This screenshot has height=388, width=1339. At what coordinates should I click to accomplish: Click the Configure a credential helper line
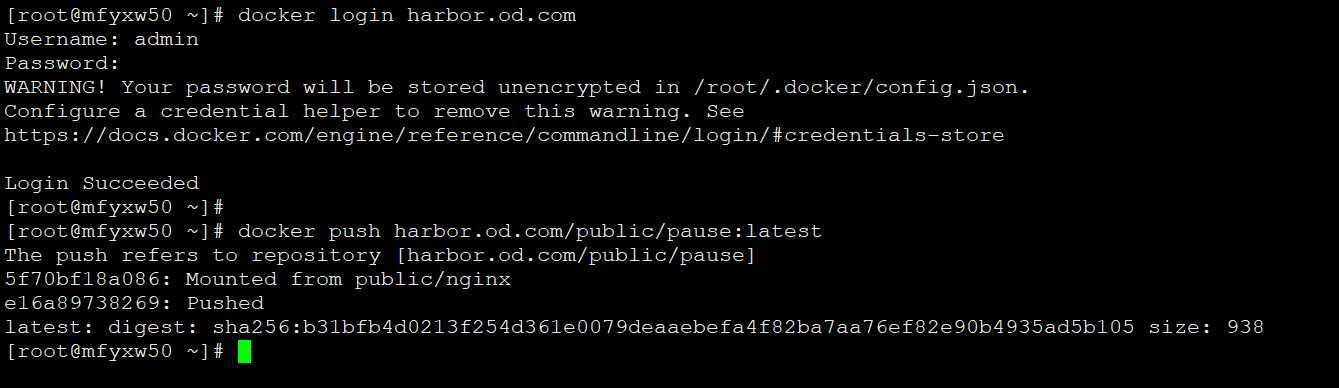374,111
